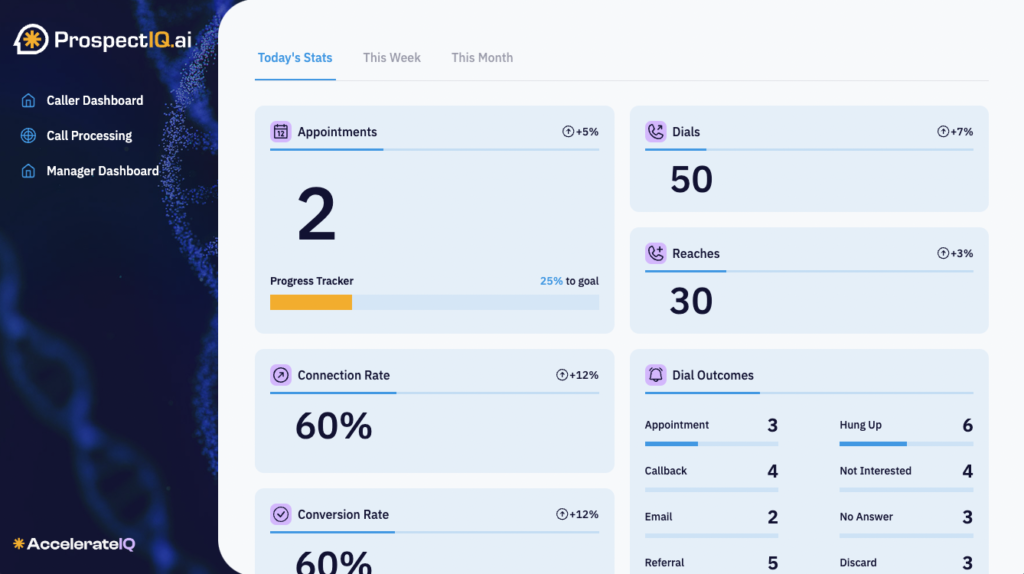
Task: Click the Appointments calendar icon
Action: pyautogui.click(x=281, y=132)
